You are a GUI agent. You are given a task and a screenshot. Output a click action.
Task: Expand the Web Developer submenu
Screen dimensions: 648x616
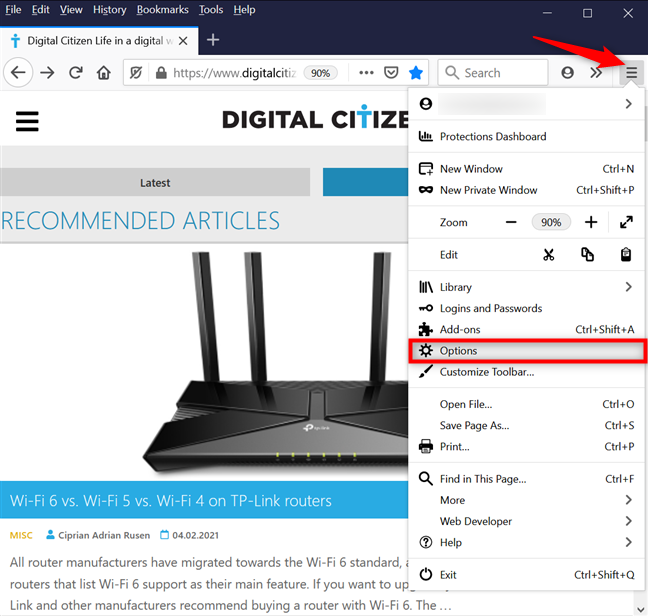(x=526, y=521)
